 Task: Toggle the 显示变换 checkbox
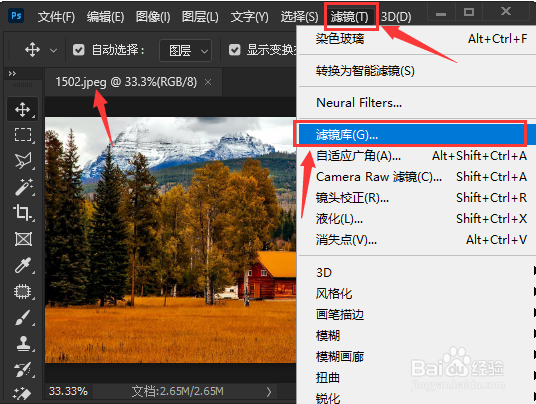234,50
